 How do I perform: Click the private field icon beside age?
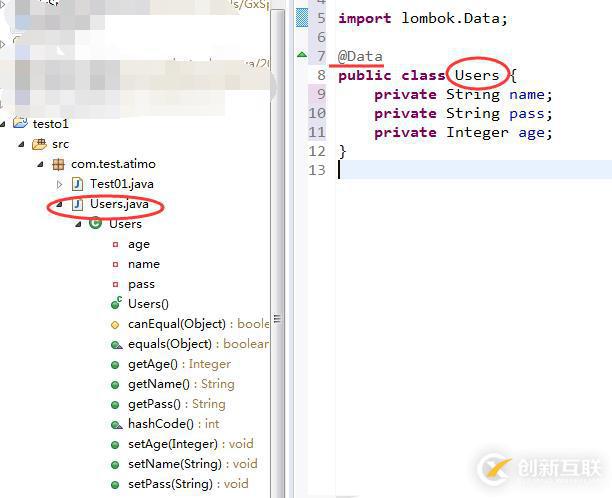coord(115,245)
